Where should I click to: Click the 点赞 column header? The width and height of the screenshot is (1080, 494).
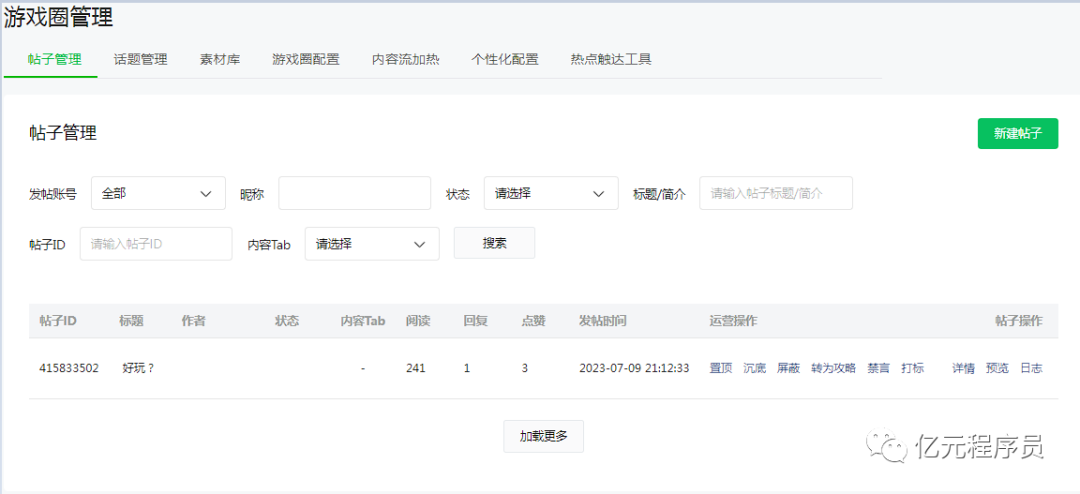534,320
